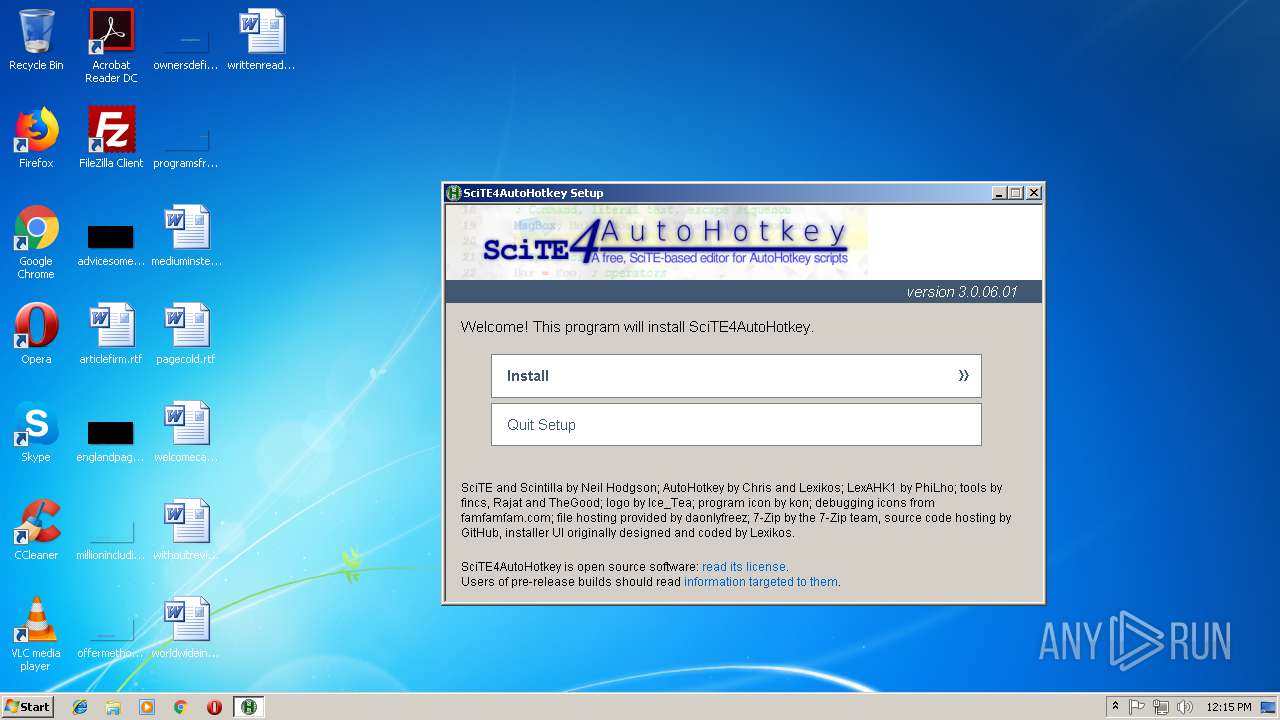Open "information targeted to them" link
The width and height of the screenshot is (1280, 720).
pyautogui.click(x=761, y=582)
